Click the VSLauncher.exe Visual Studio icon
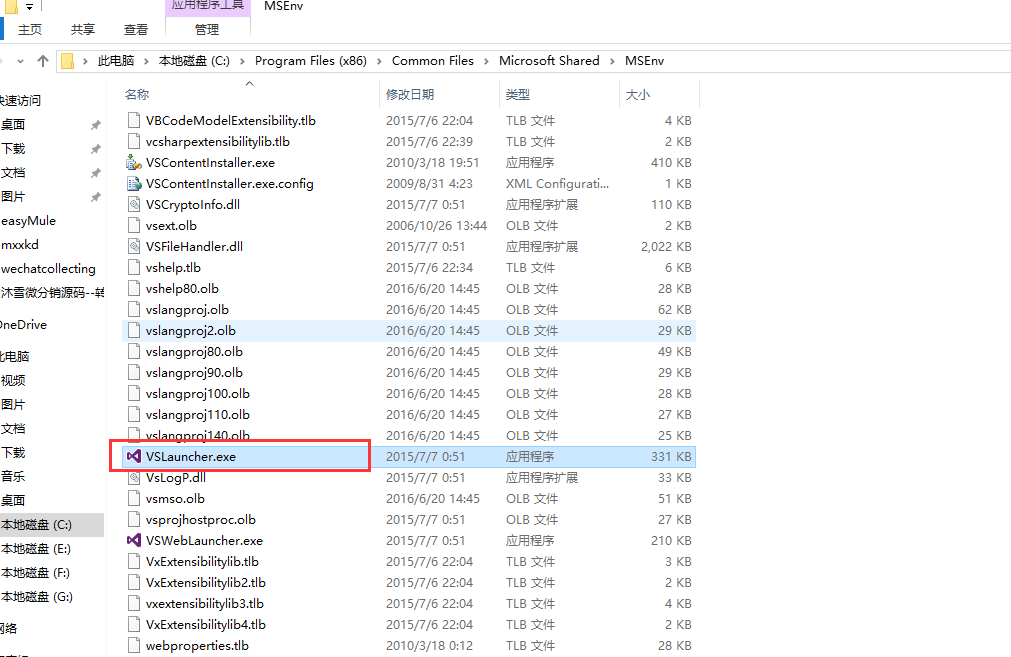The width and height of the screenshot is (1011, 657). coord(133,456)
